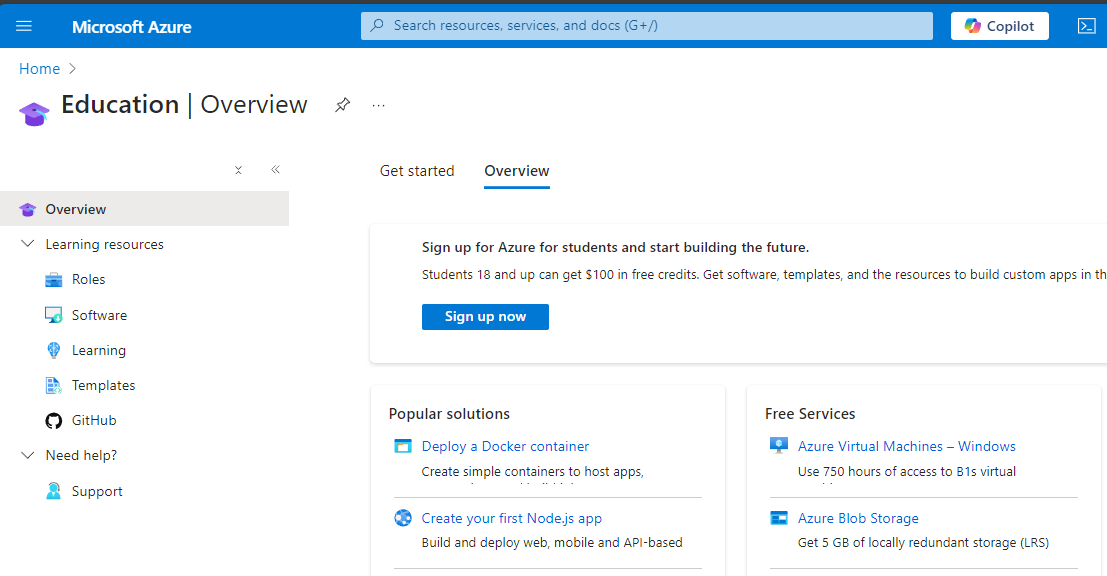The height and width of the screenshot is (576, 1107).
Task: Go to Home via breadcrumb
Action: point(40,68)
